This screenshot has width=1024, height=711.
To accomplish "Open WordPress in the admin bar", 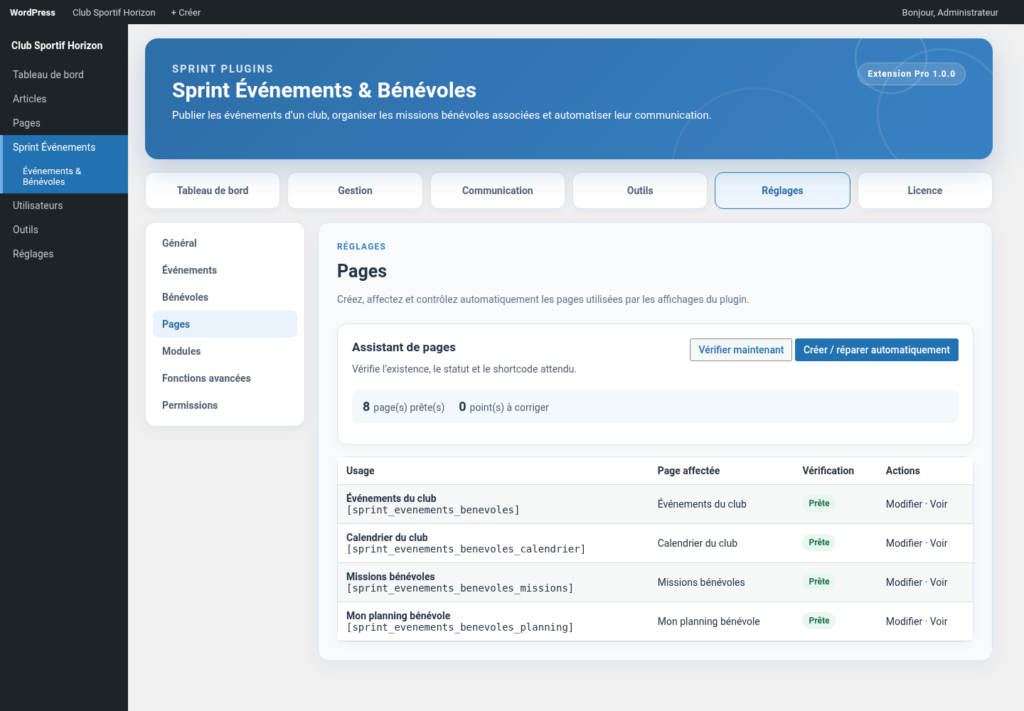I will click(x=33, y=12).
